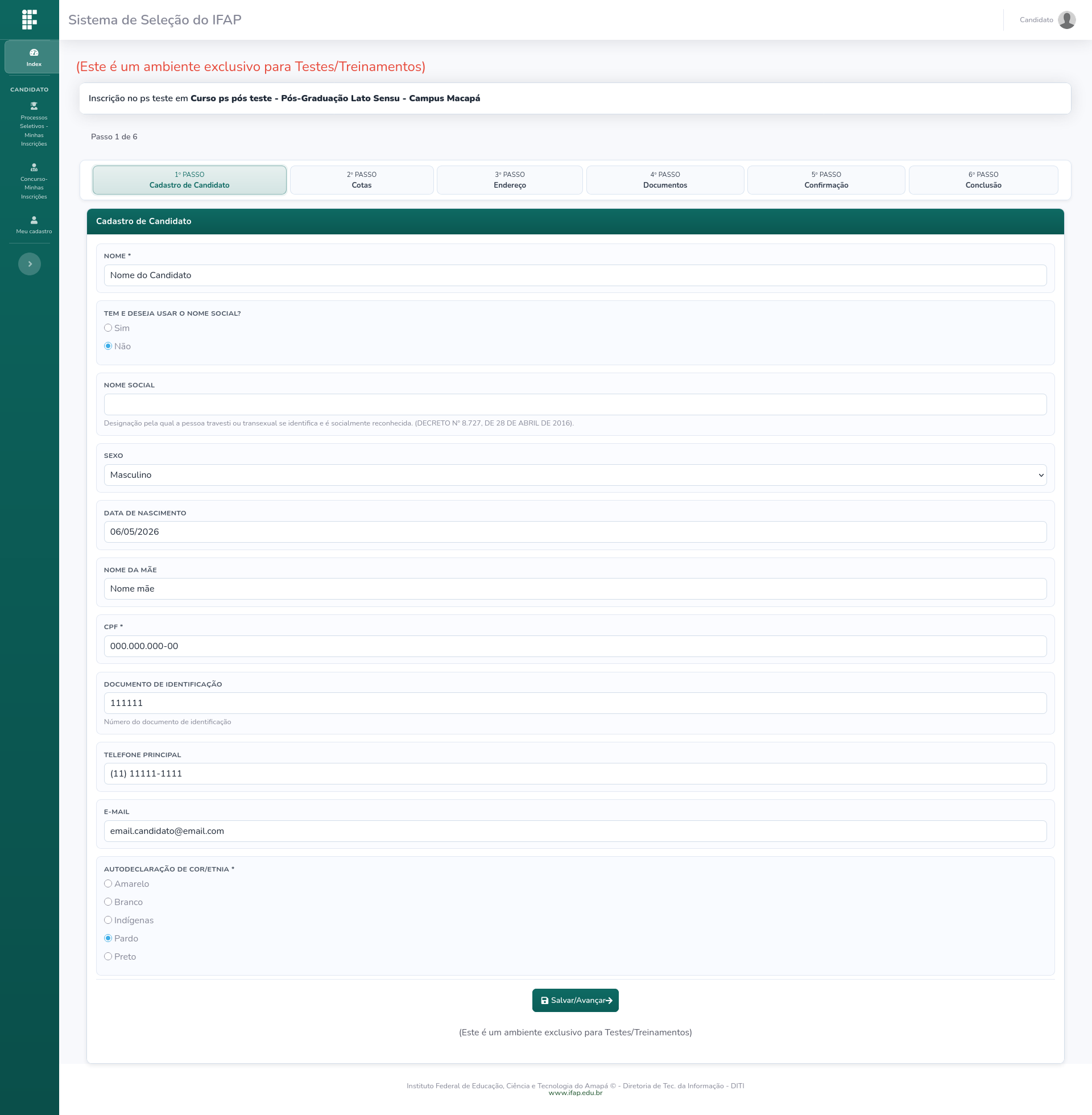Go to 2º Passo Cotas tab
The height and width of the screenshot is (1115, 1092).
(362, 180)
